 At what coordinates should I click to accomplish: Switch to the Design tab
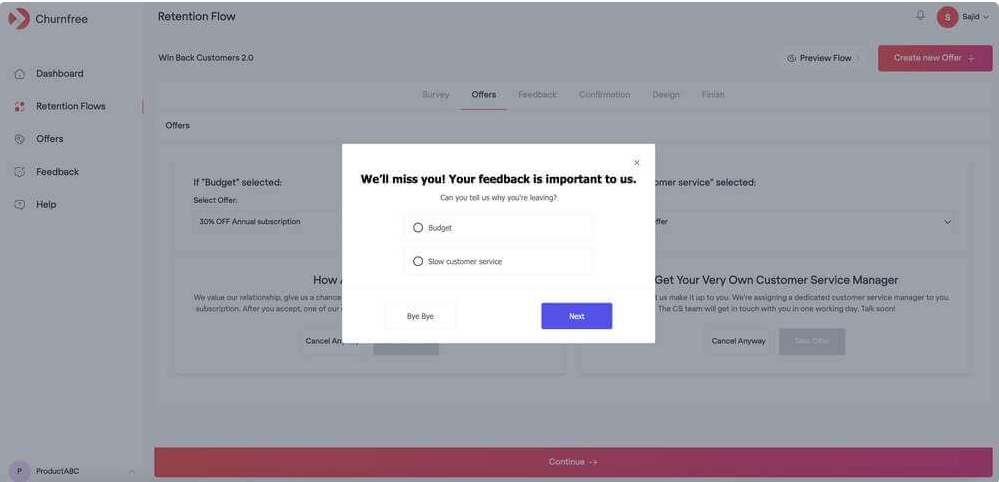coord(665,95)
